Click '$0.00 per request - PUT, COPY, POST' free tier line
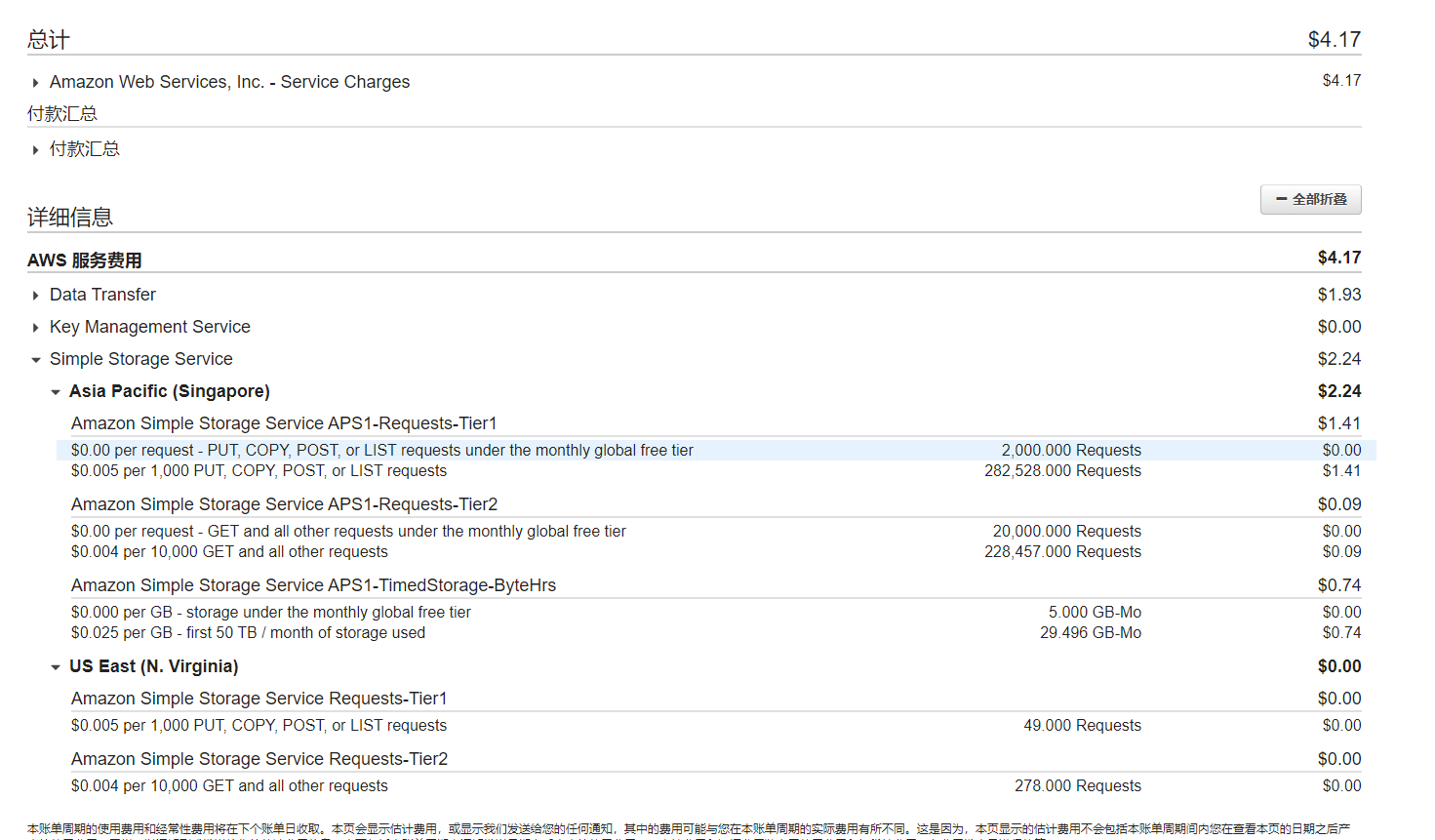The width and height of the screenshot is (1435, 840). coord(382,450)
